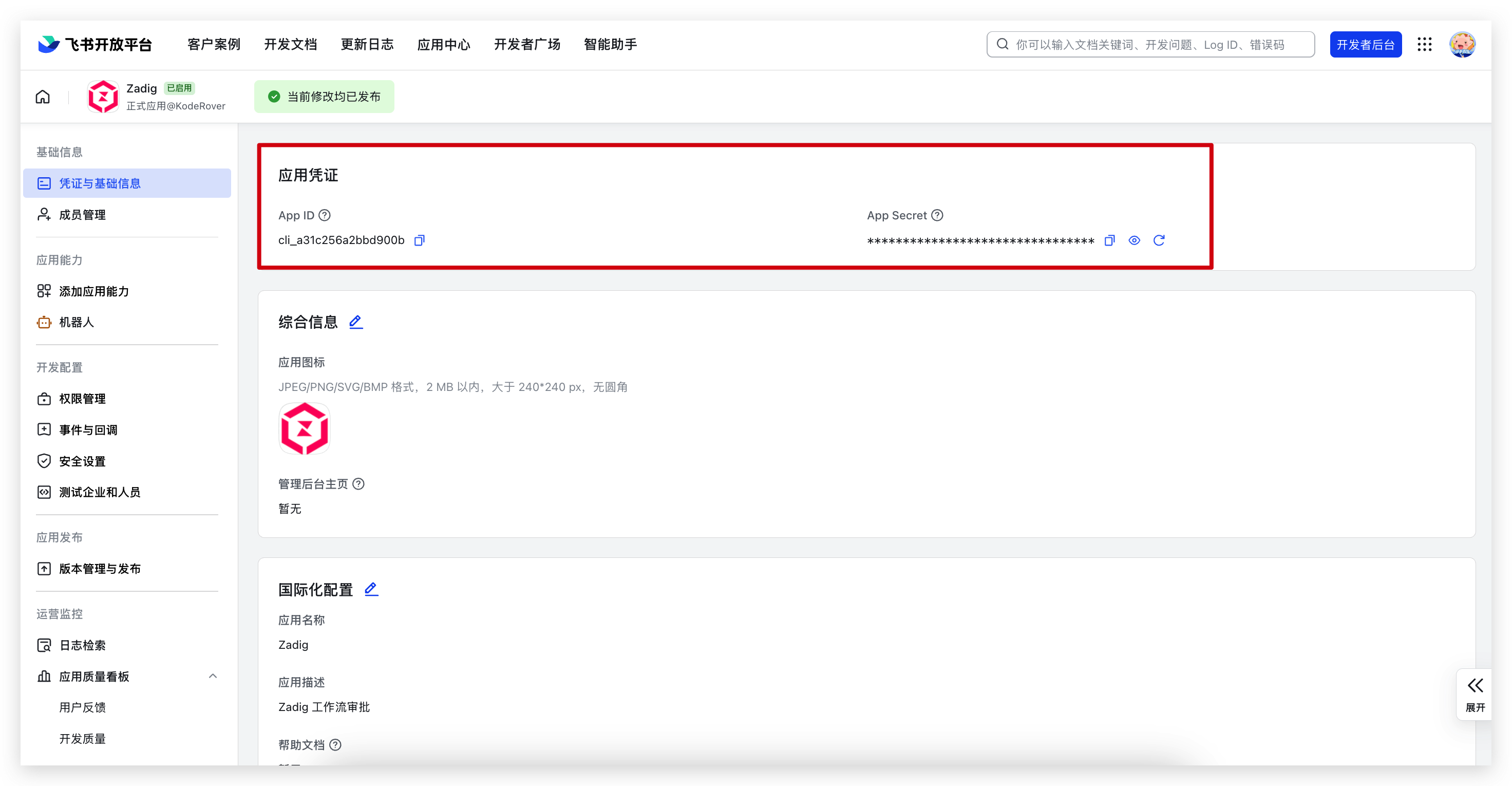Edit the 国际化配置 section
Screen dimensions: 1512x786
[371, 589]
